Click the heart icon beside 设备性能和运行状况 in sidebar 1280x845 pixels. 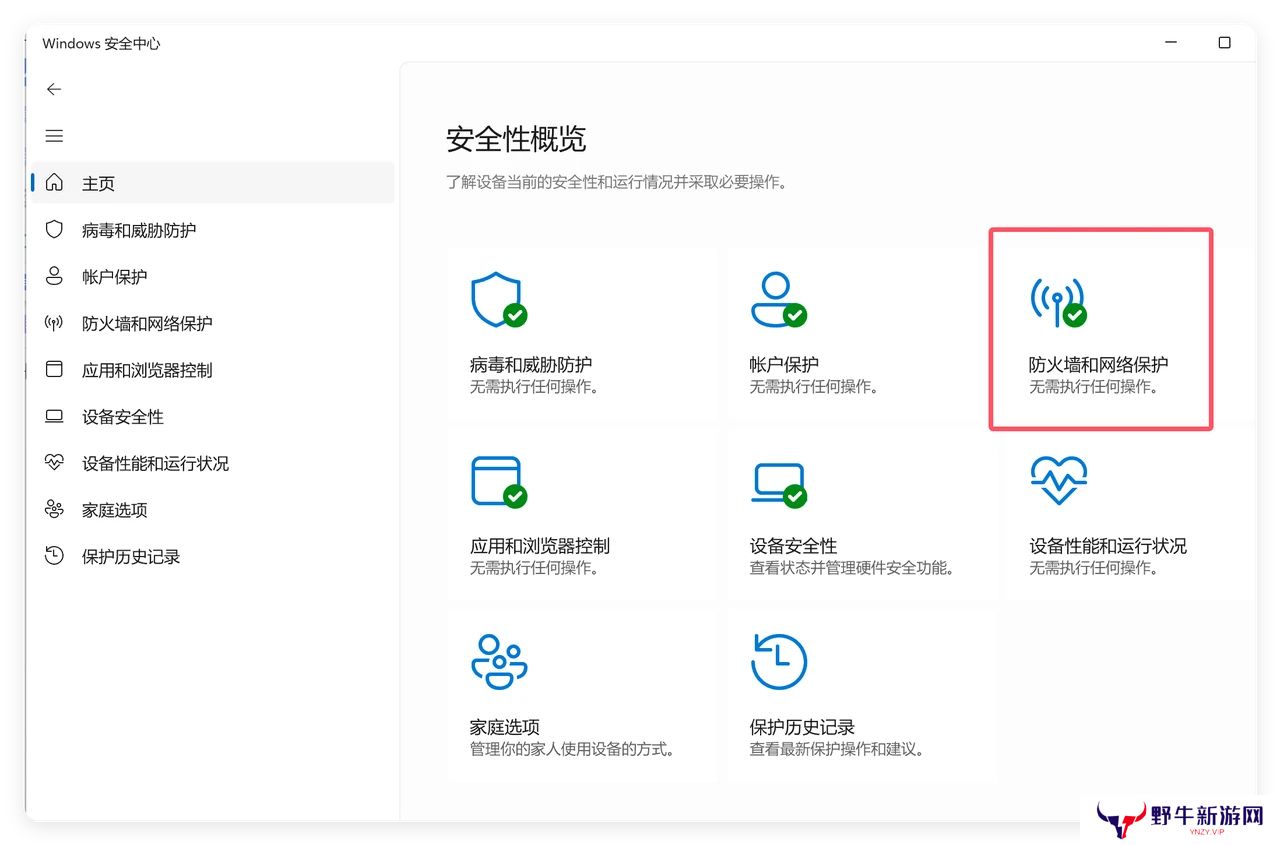pos(54,463)
